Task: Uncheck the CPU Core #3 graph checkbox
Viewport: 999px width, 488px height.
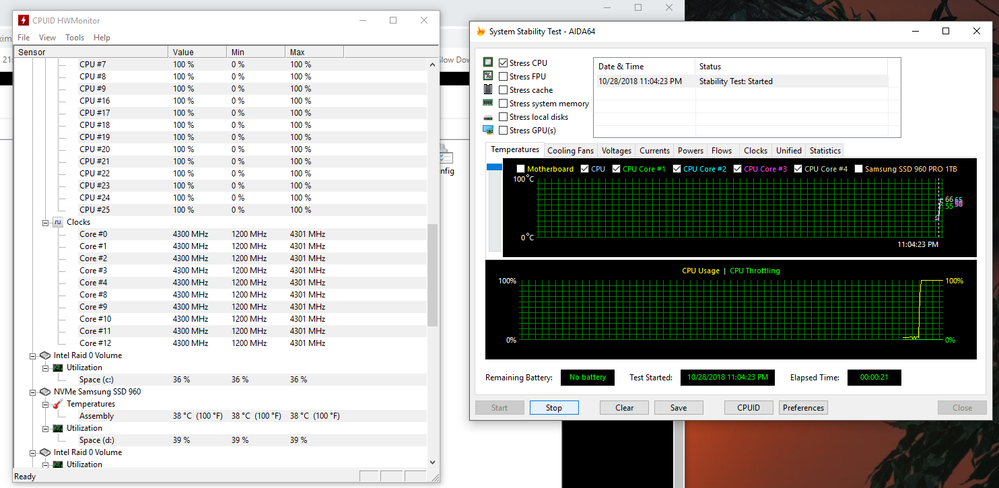Action: pos(738,169)
